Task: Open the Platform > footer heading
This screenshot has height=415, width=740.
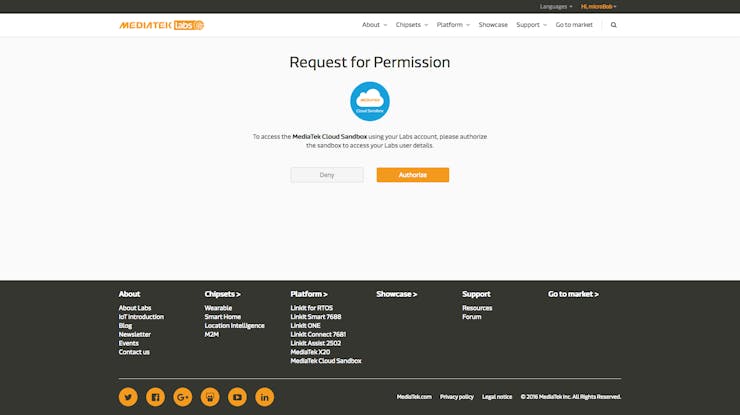Action: [x=309, y=294]
